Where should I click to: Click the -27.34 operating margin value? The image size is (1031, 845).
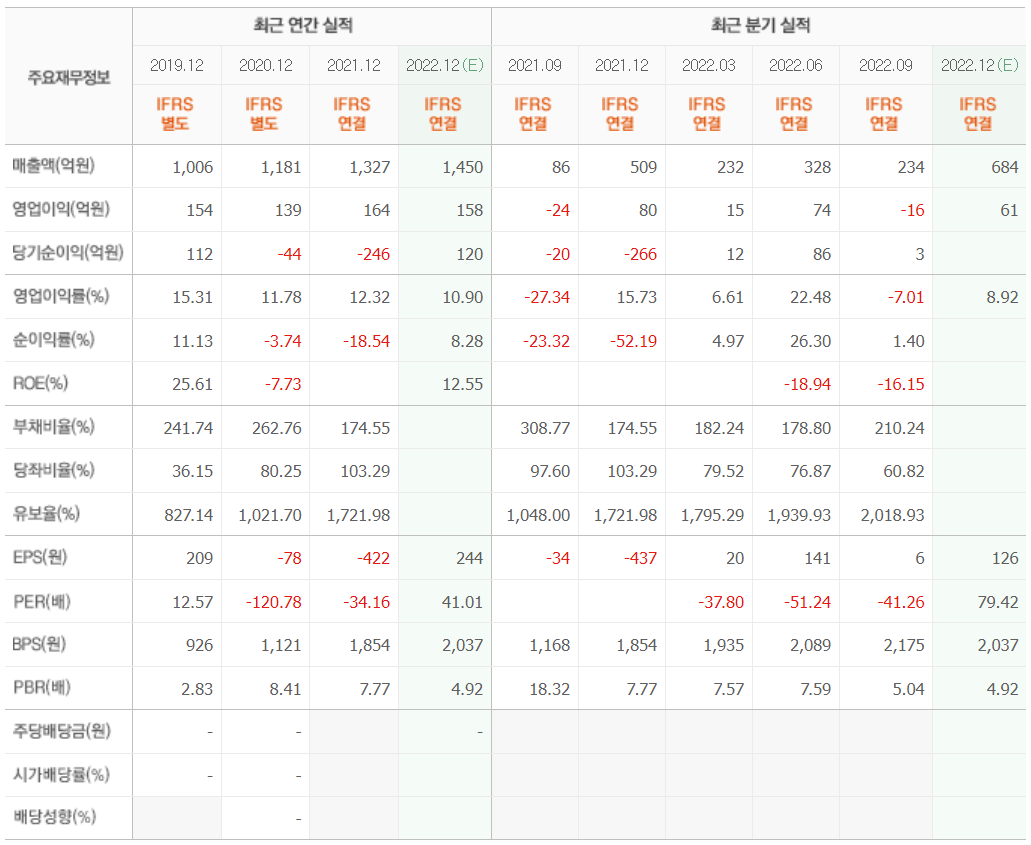pyautogui.click(x=547, y=297)
